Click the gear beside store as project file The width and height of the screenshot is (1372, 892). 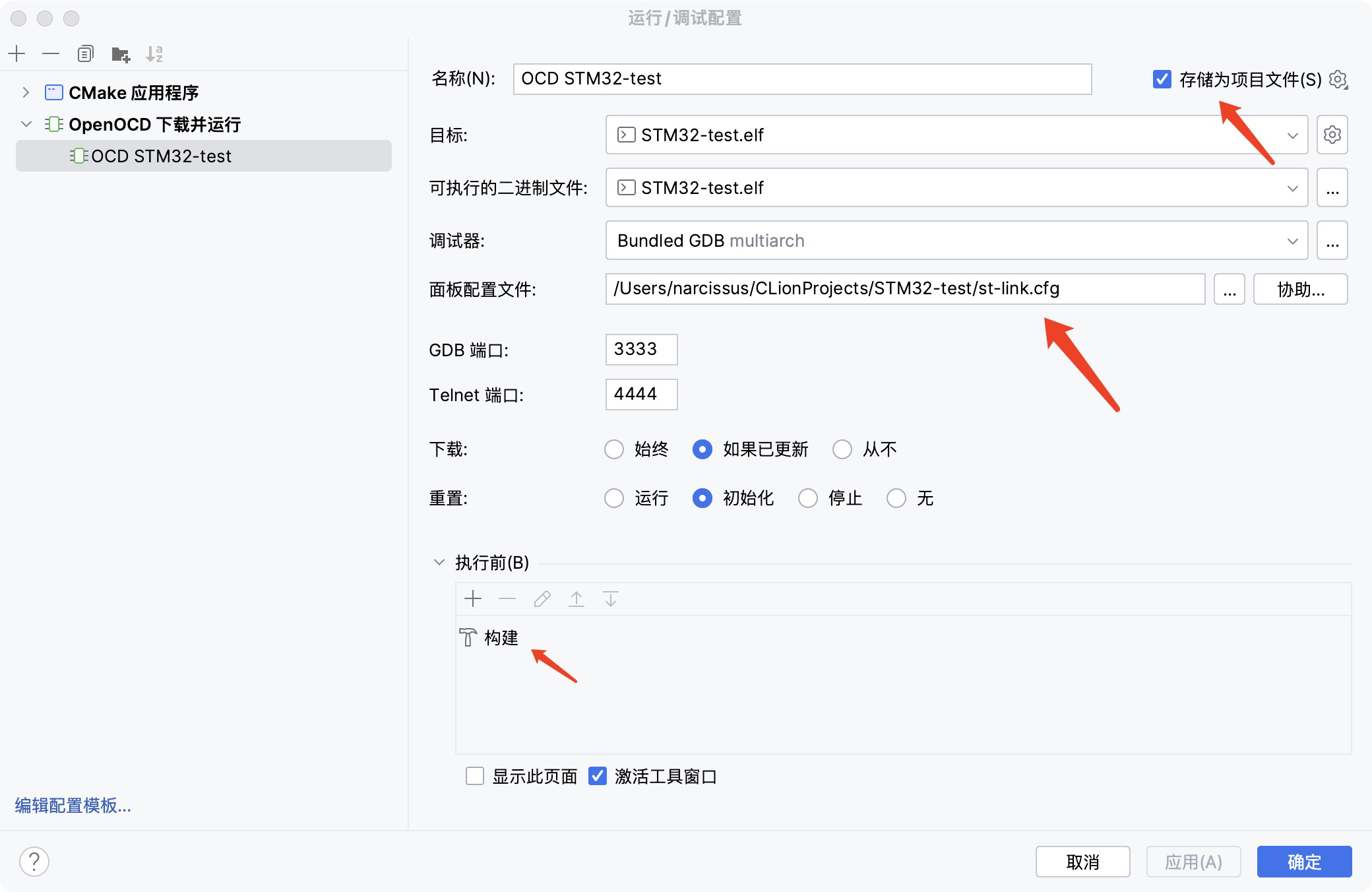point(1338,80)
